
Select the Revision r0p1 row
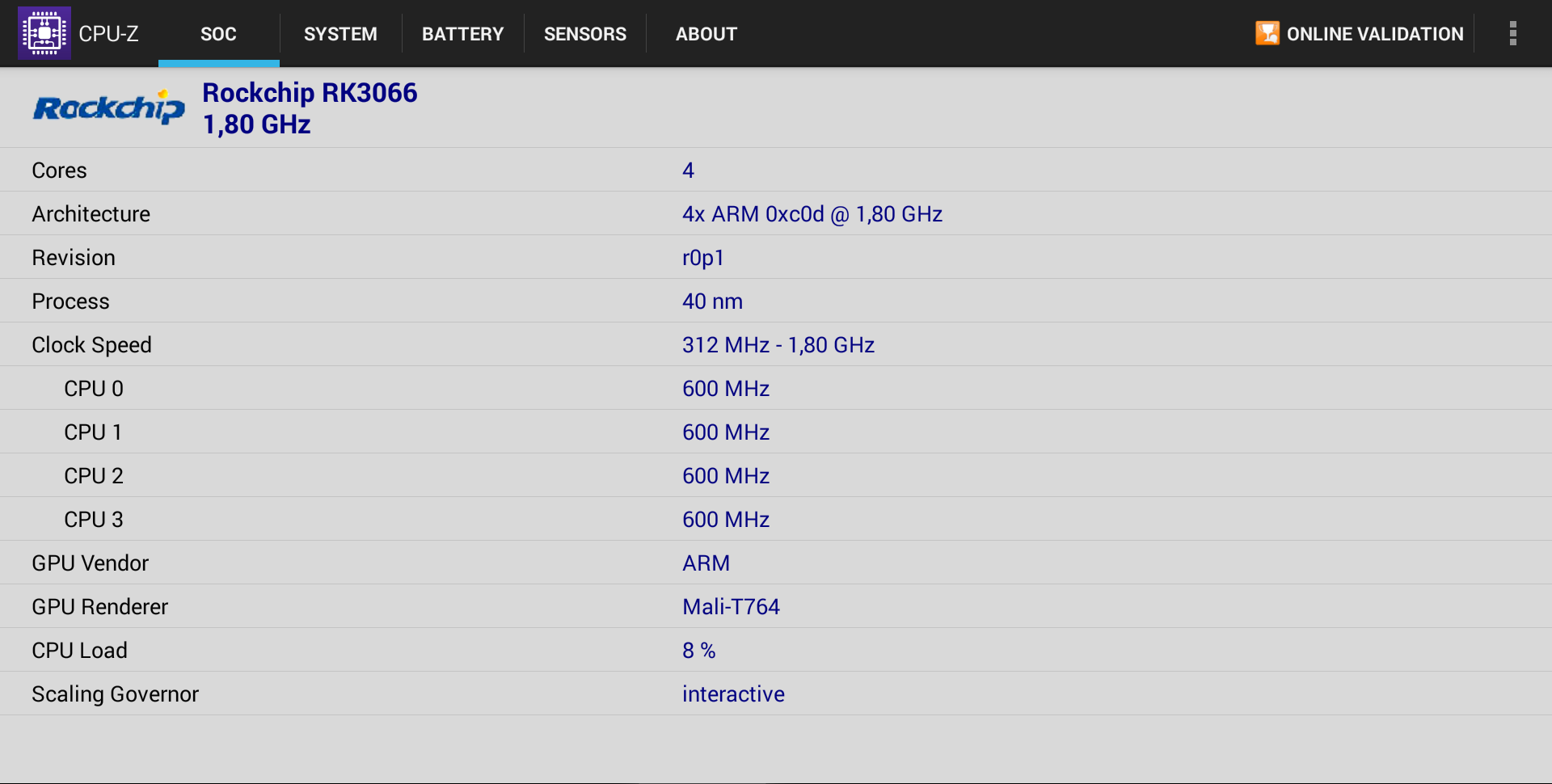[776, 258]
